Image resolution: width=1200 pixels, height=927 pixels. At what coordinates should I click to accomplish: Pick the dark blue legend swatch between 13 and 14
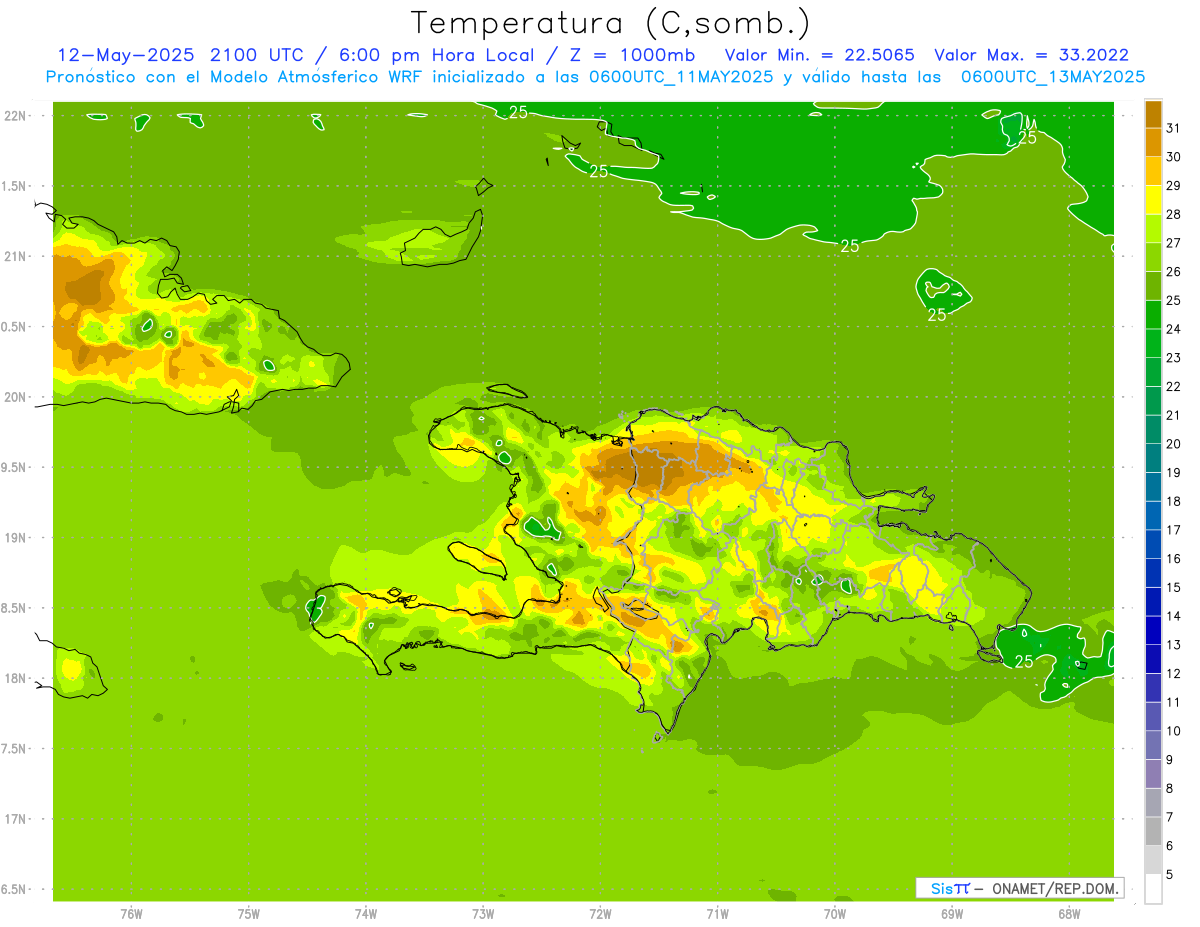tap(1153, 630)
